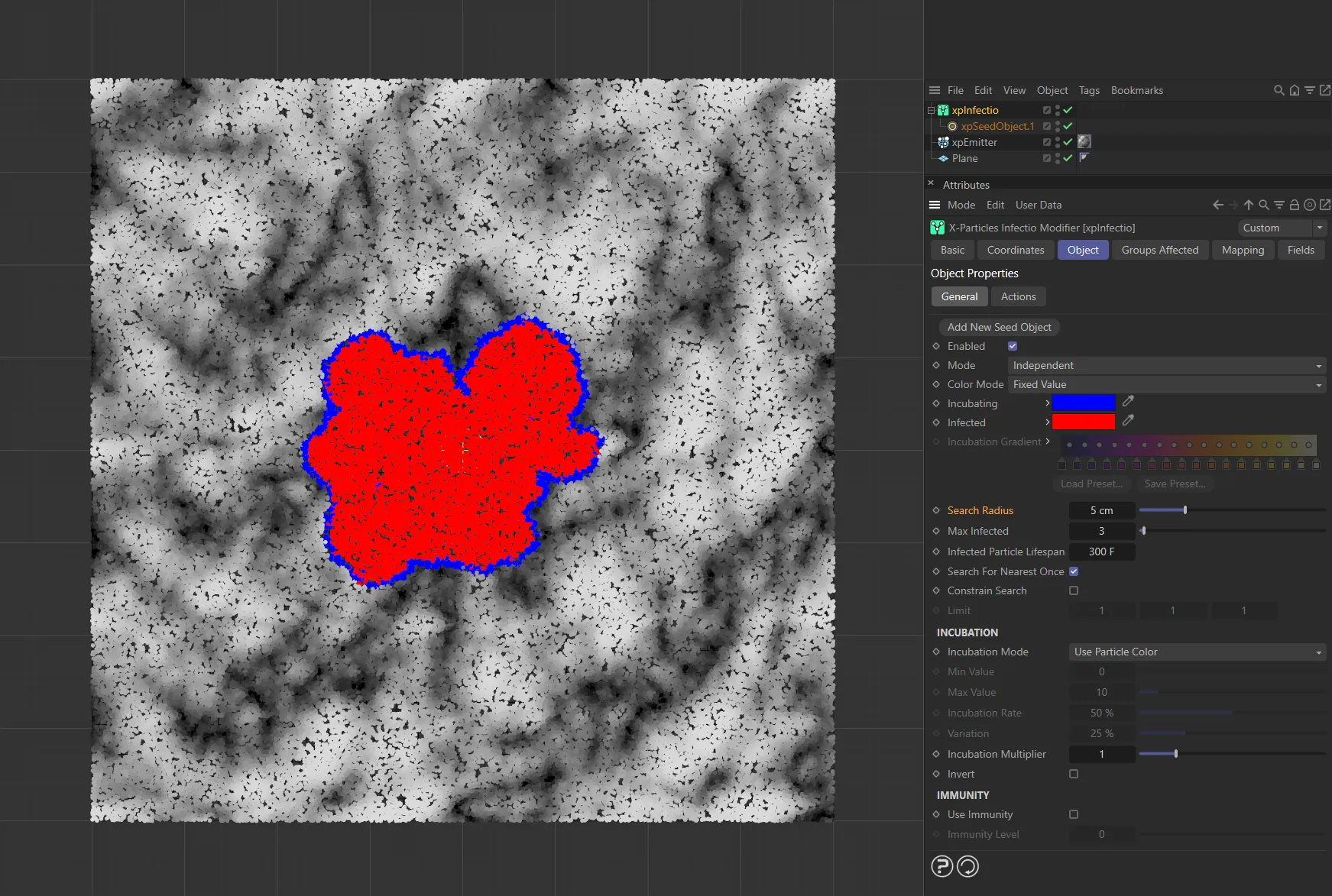
Task: Collapse the xpInfectio tree in Object Manager
Action: [930, 110]
